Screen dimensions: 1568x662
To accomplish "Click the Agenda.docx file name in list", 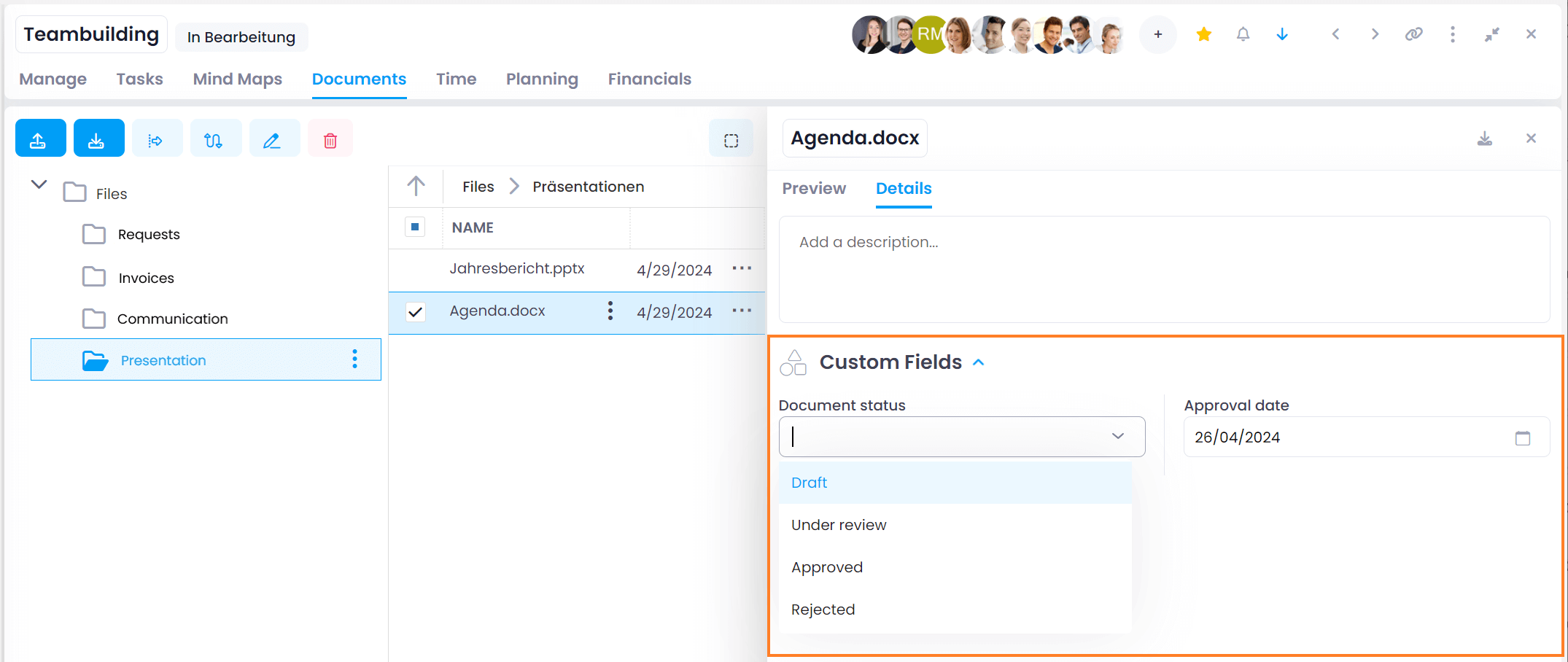I will (497, 311).
